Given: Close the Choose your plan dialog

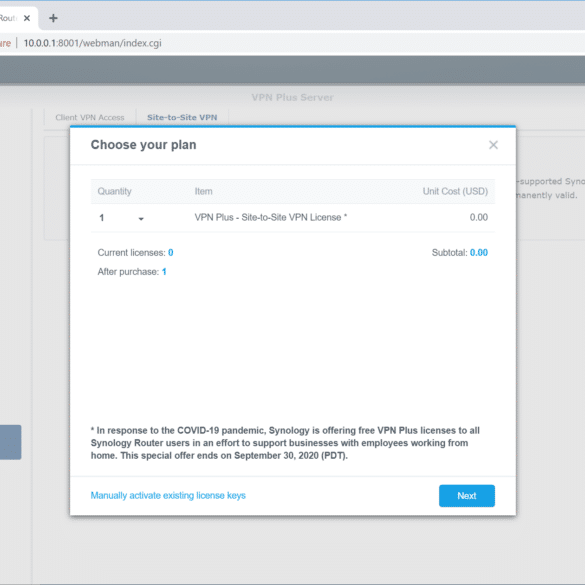Looking at the screenshot, I should (x=493, y=145).
